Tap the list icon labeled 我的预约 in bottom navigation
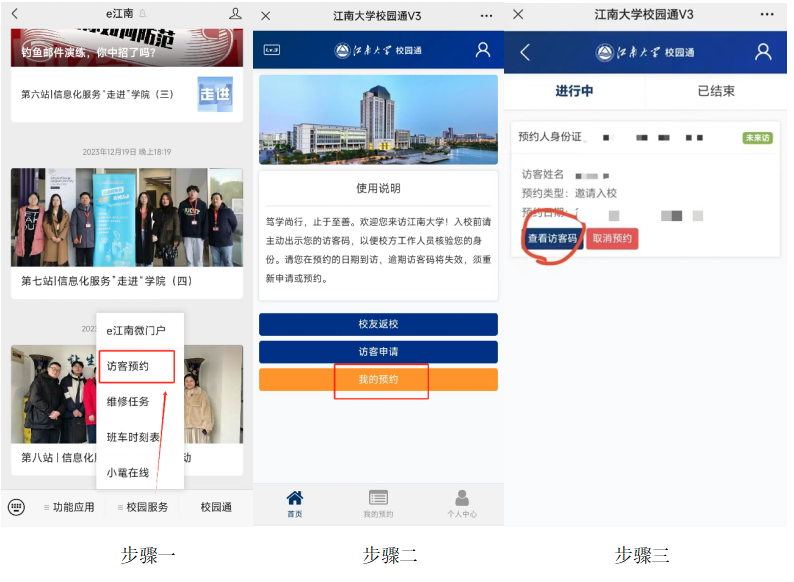Screen dimensions: 794x582 pyautogui.click(x=378, y=502)
